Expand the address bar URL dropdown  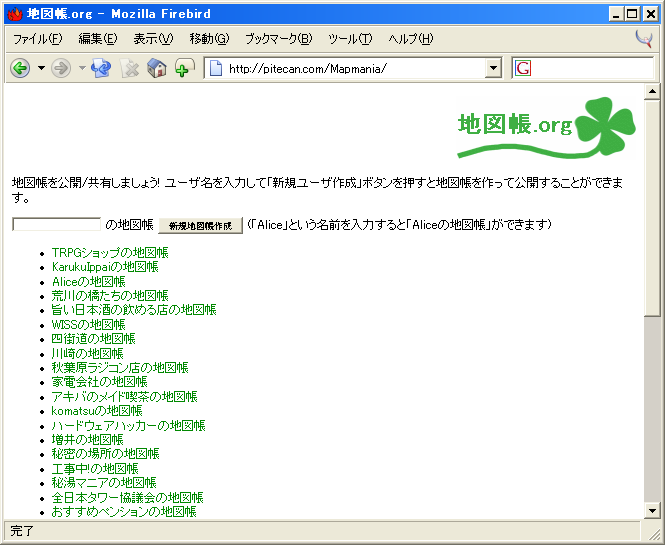tap(493, 68)
